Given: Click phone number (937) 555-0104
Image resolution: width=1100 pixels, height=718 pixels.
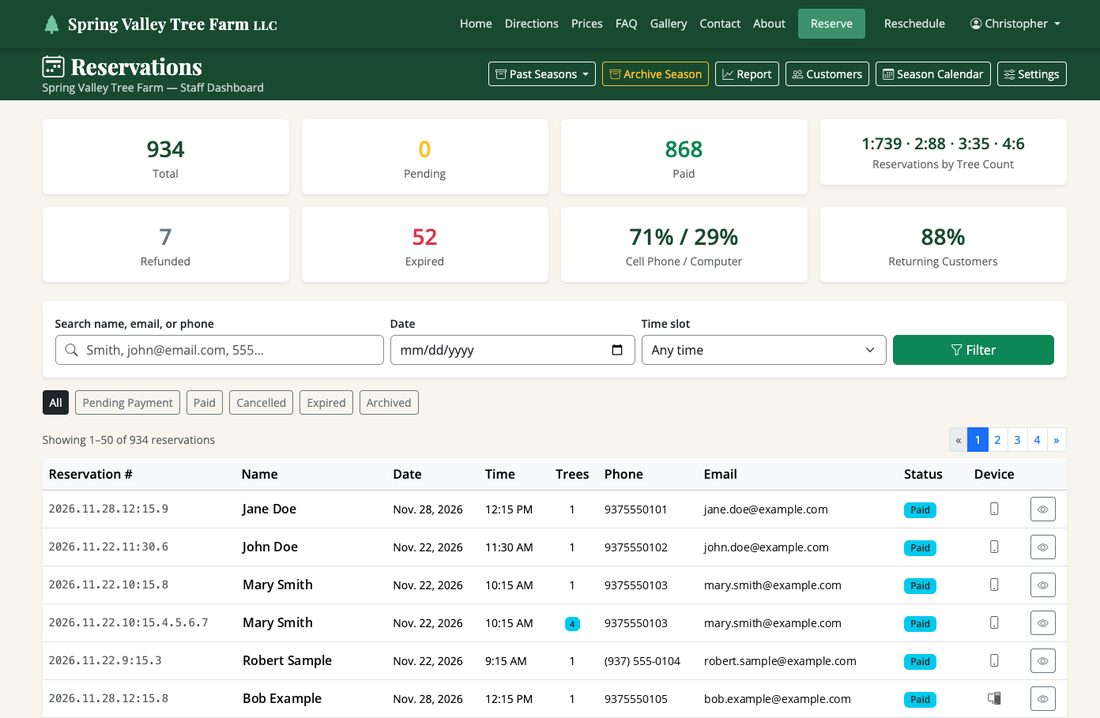Looking at the screenshot, I should [642, 661].
